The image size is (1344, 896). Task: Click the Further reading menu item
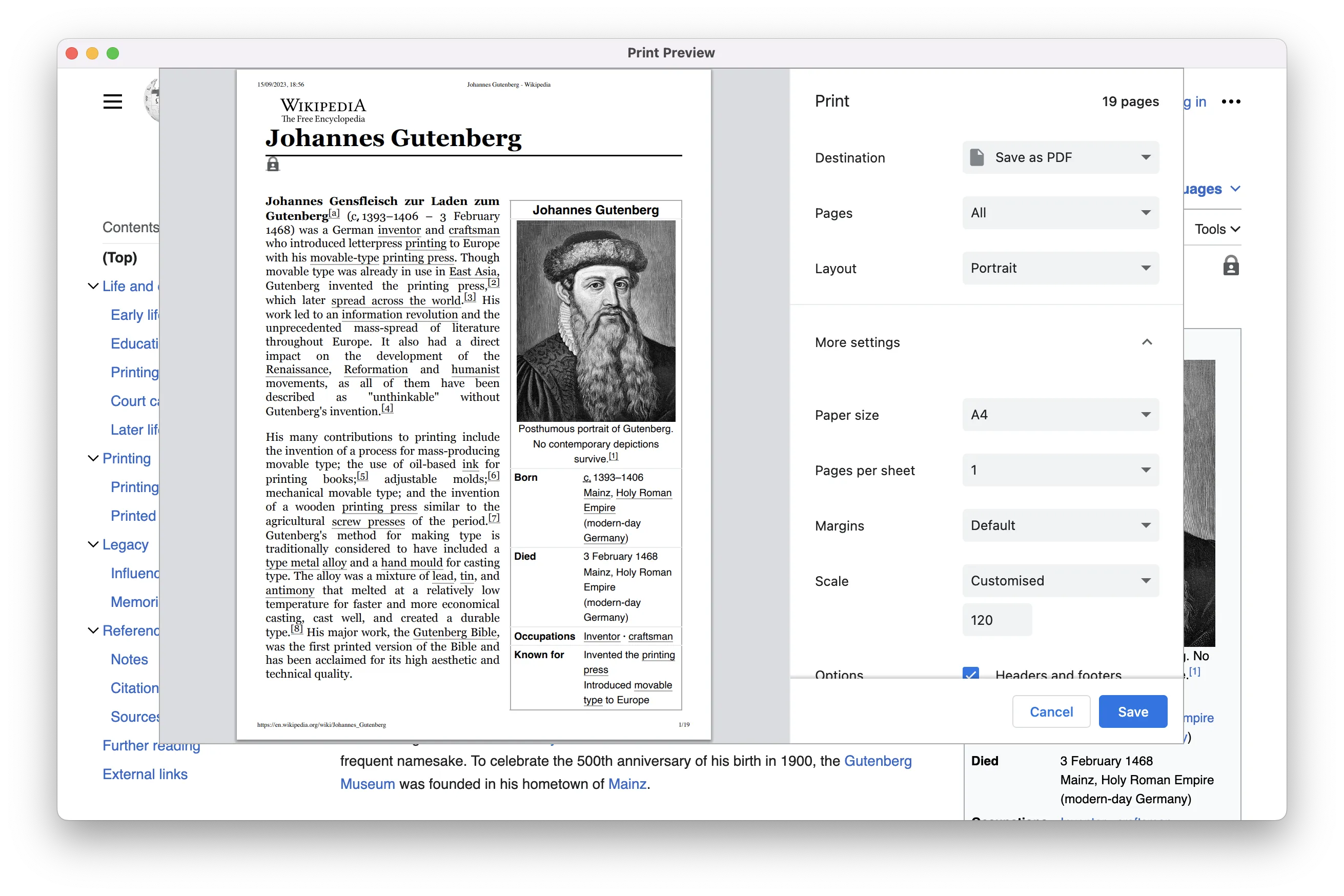coord(152,745)
